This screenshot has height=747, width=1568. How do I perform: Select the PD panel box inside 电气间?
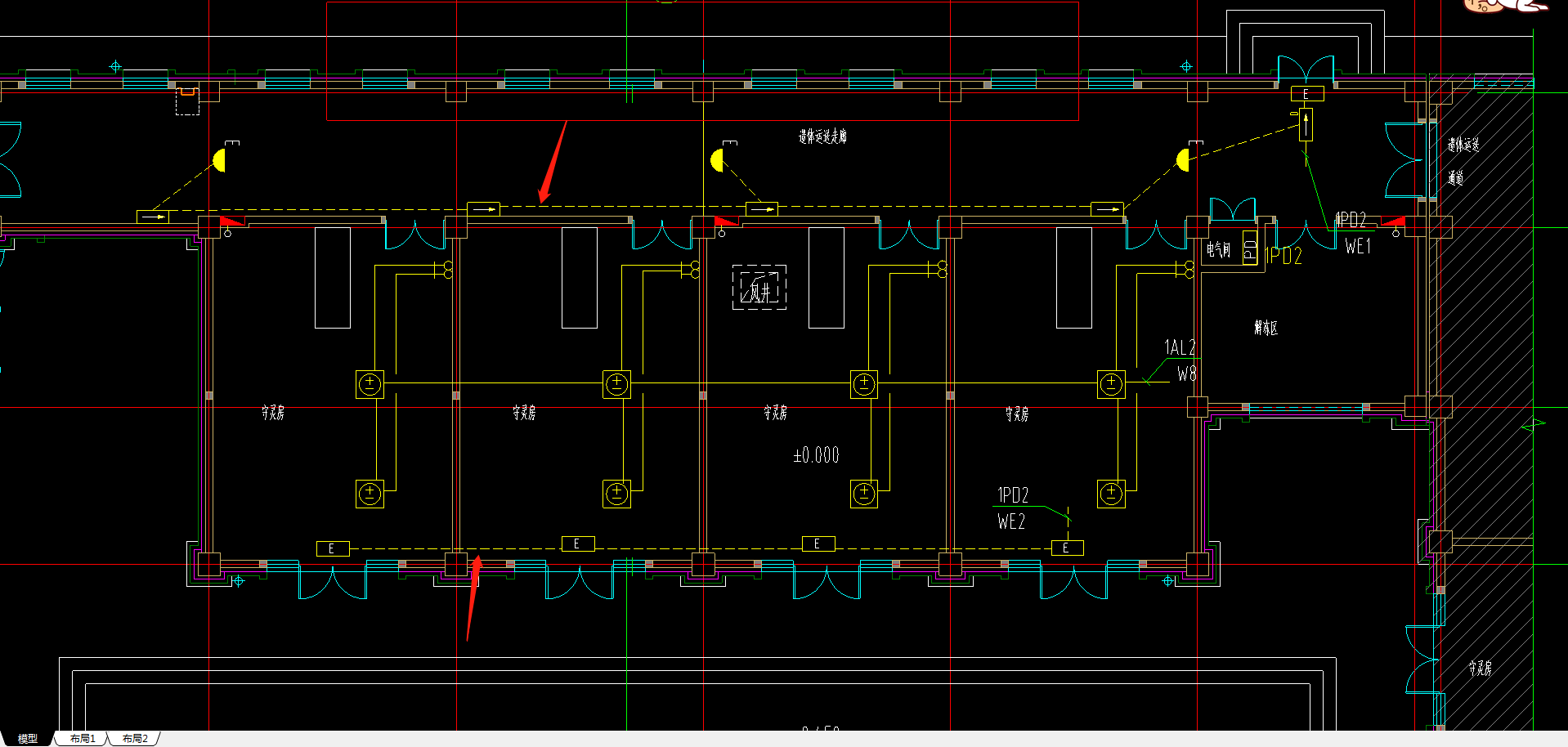tap(1250, 247)
